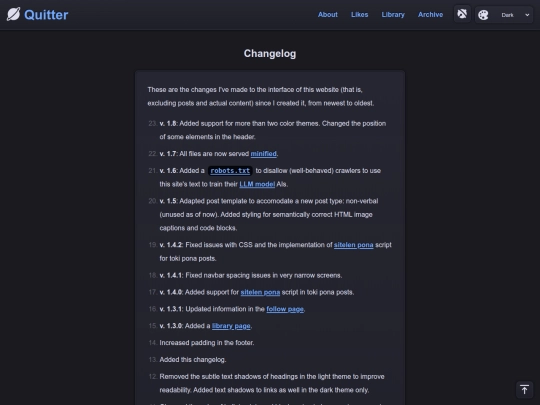Select the v. 1.8 version label
The image size is (540, 405).
tap(168, 123)
